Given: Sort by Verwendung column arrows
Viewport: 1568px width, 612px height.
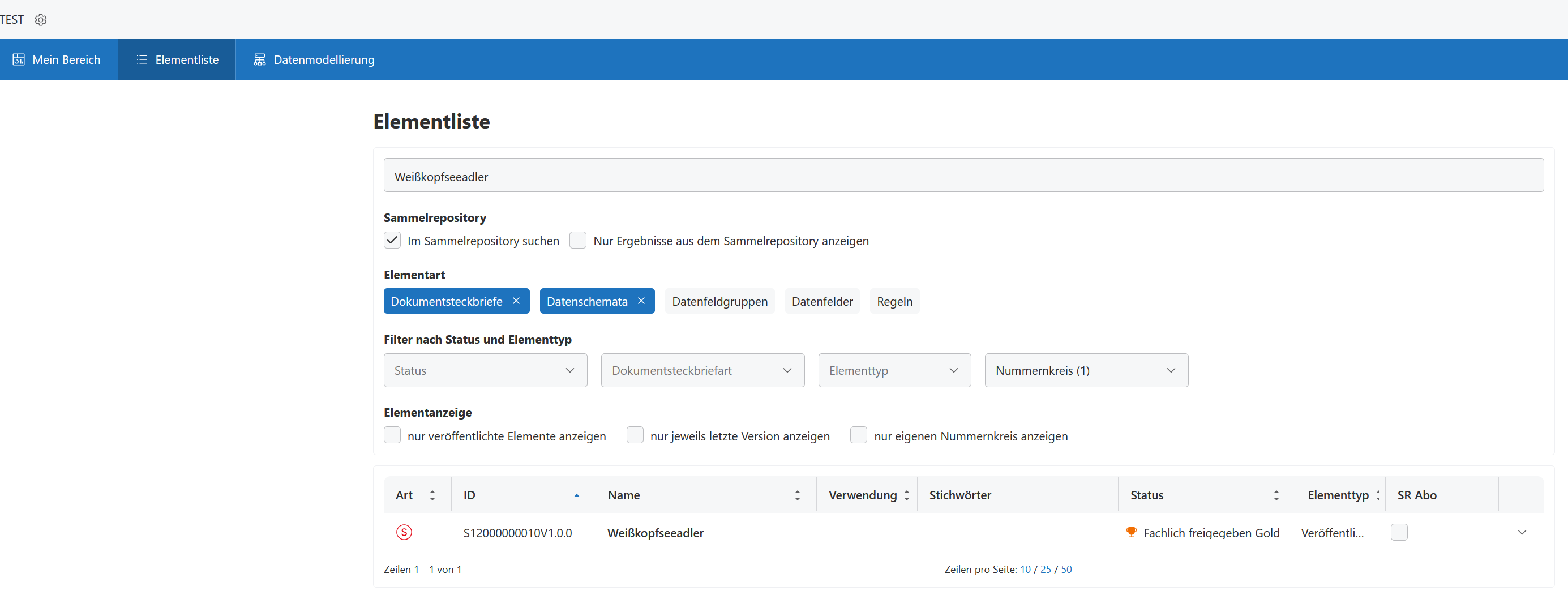Looking at the screenshot, I should tap(906, 495).
